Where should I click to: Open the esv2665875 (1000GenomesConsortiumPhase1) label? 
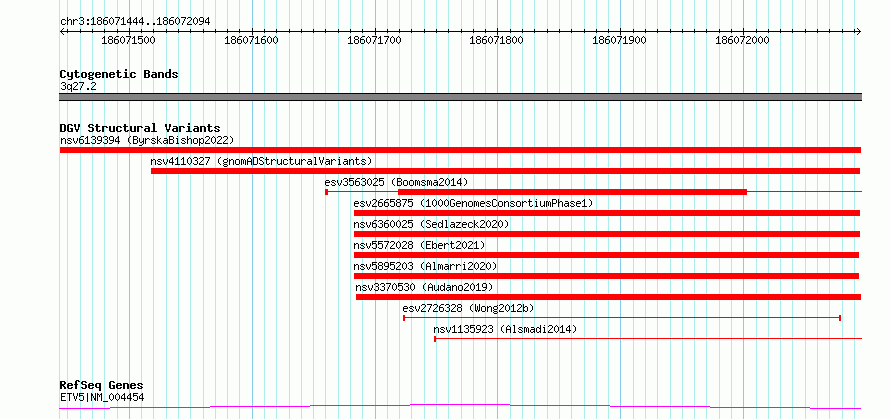coord(473,203)
